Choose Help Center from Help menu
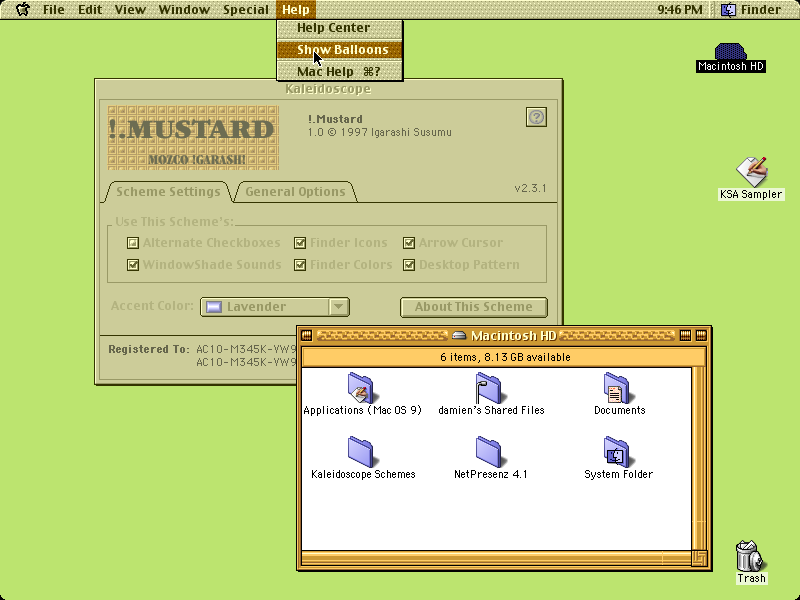 pyautogui.click(x=340, y=28)
